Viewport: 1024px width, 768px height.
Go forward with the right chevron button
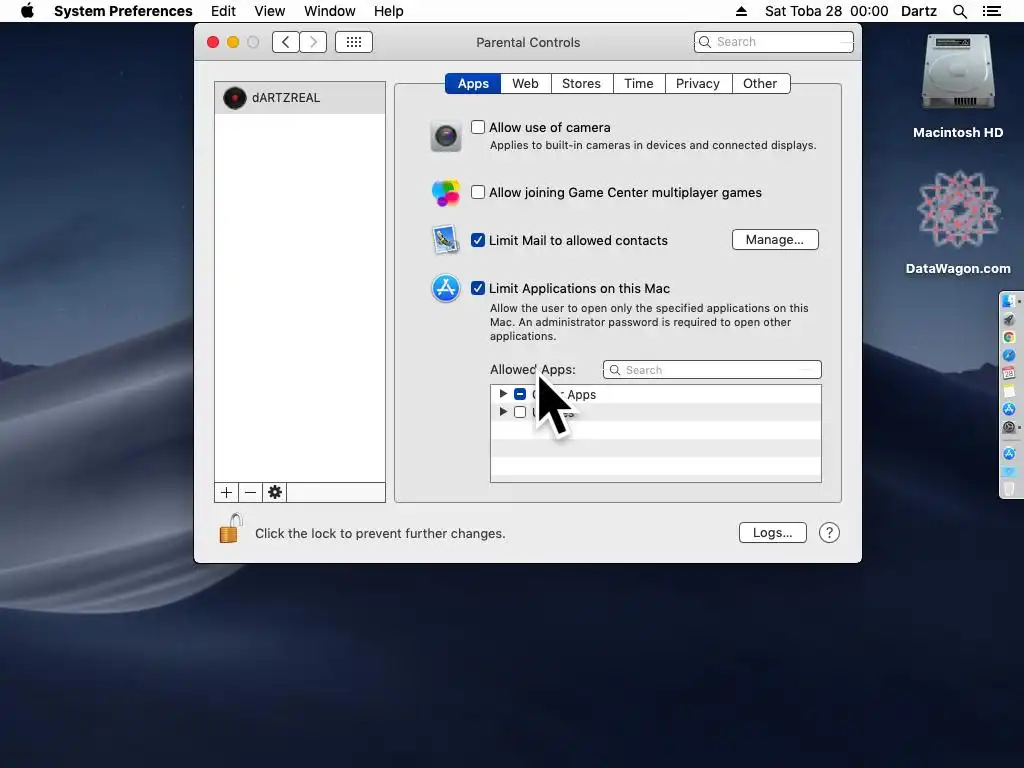(313, 42)
